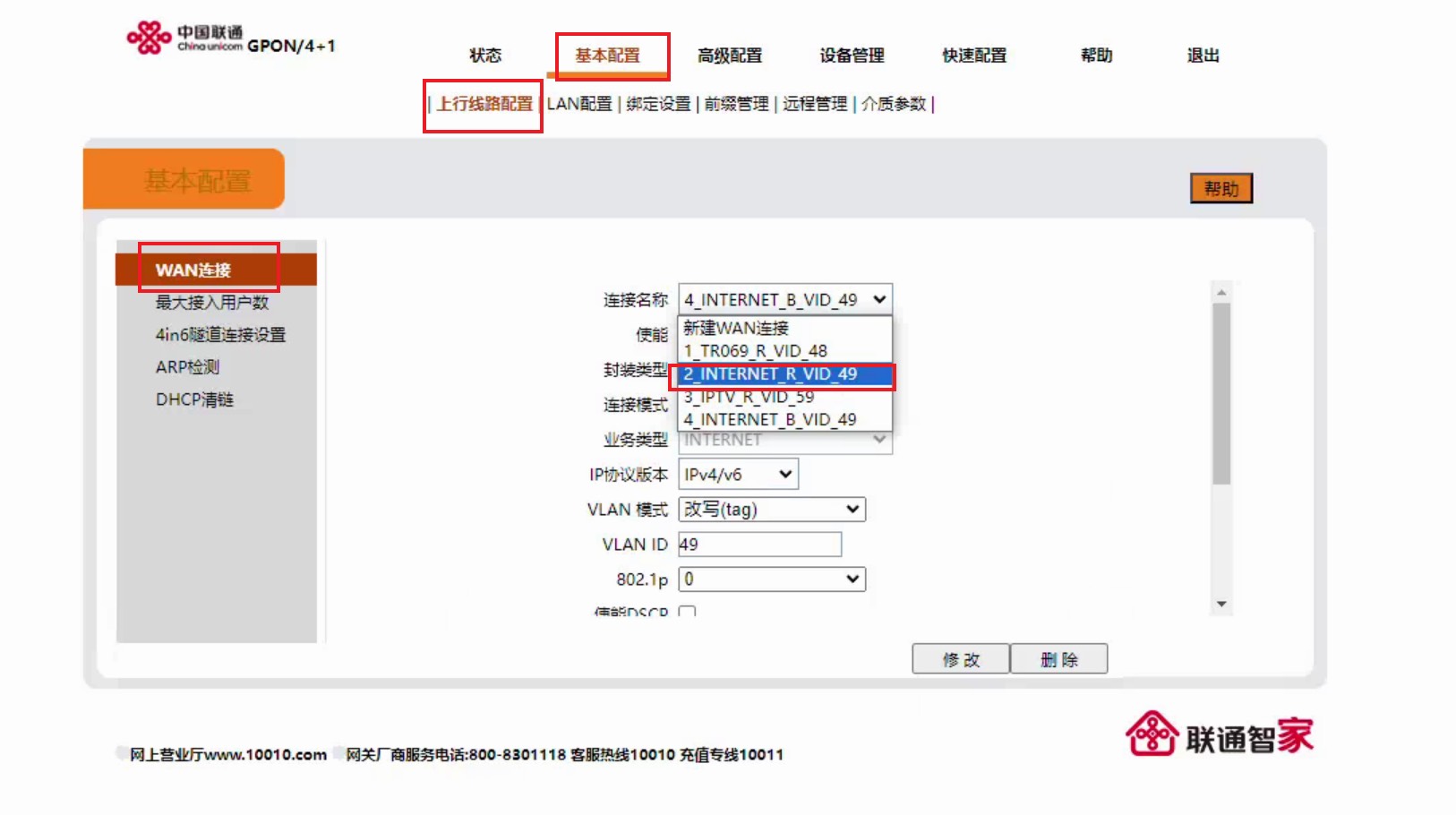Open the VLAN 模式 dropdown
The image size is (1456, 815).
click(x=772, y=510)
